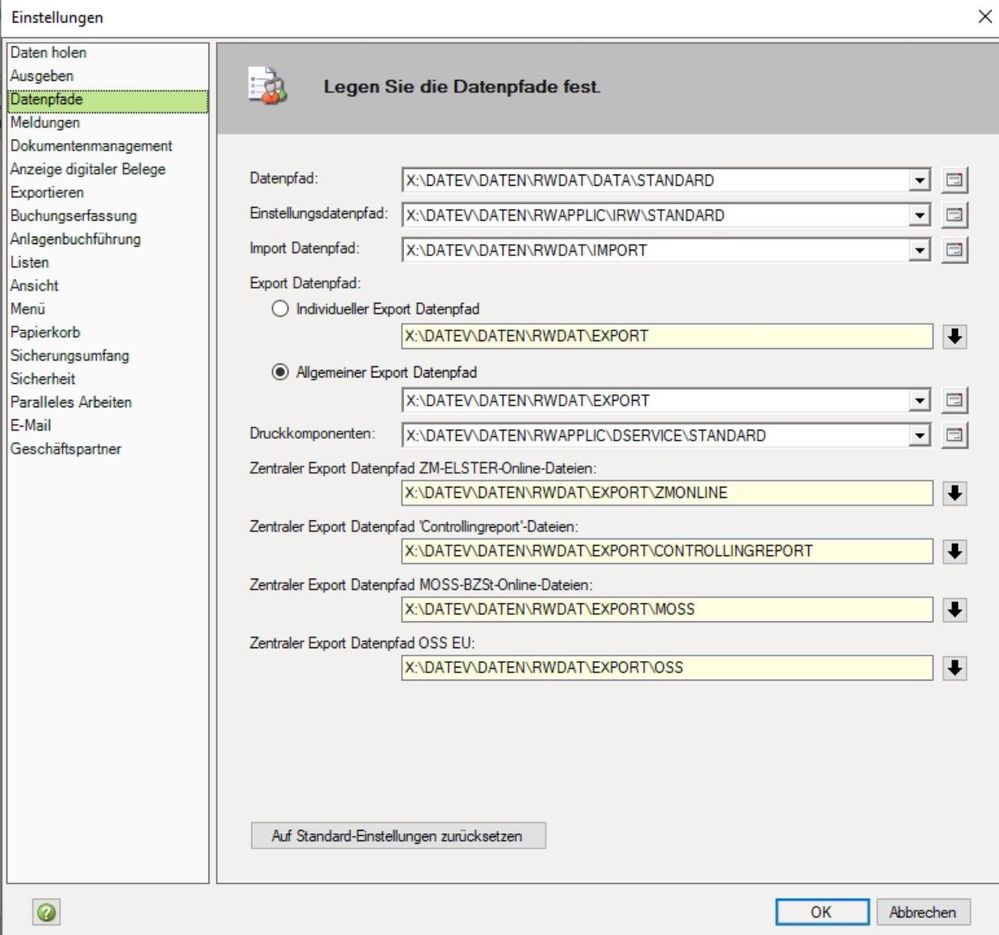
Task: Open Listen settings page
Action: pos(108,263)
